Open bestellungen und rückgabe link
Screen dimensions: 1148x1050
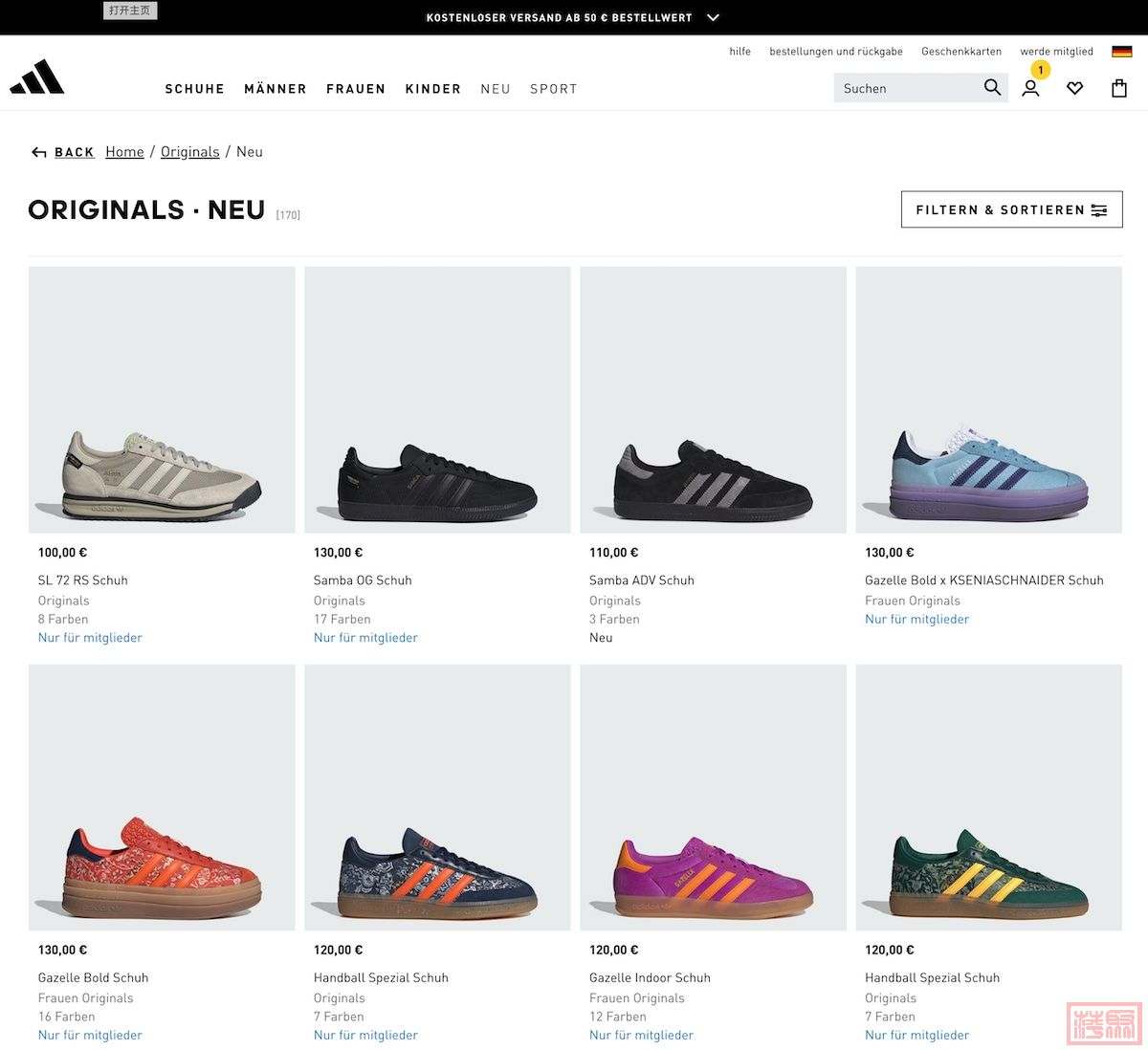tap(836, 52)
